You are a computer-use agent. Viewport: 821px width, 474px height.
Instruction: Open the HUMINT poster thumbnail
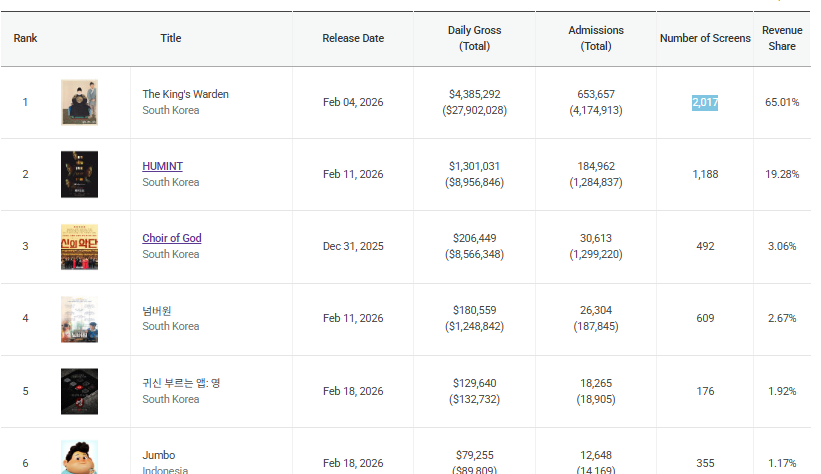click(79, 174)
